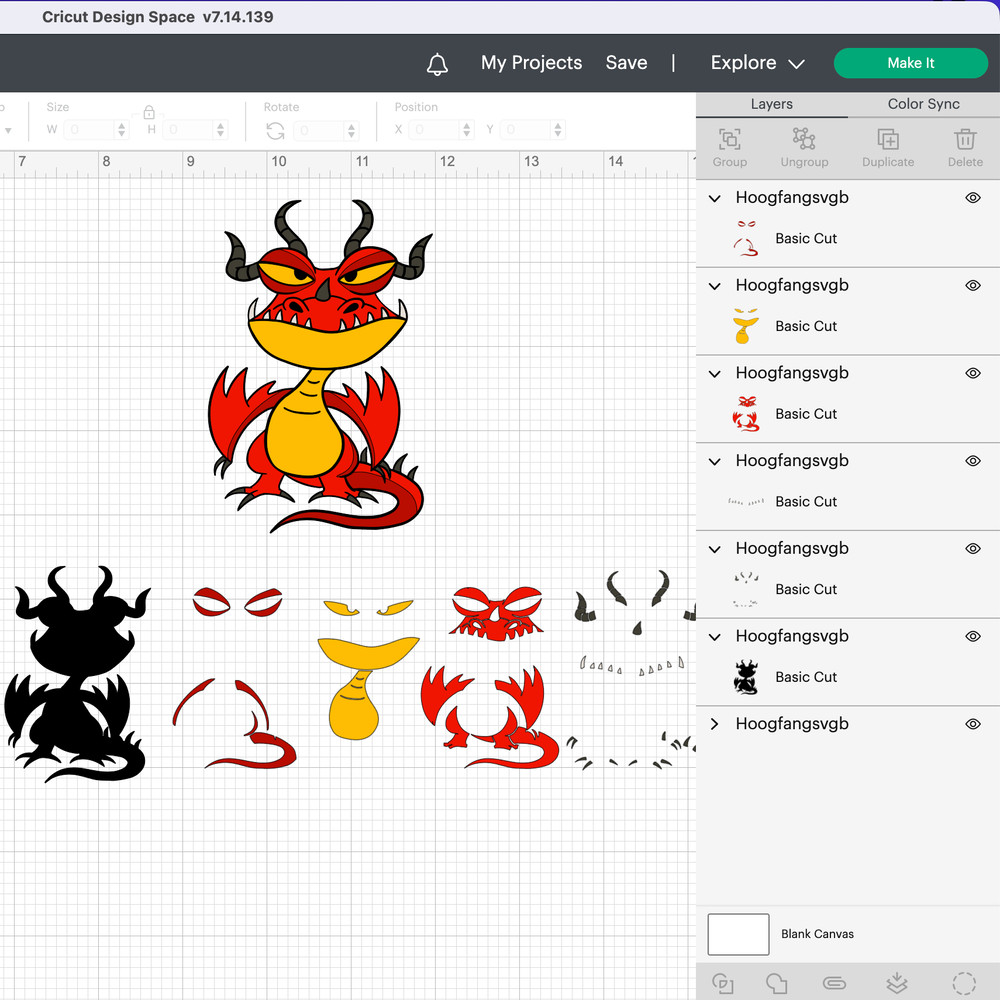
Task: Toggle visibility of the yellow-thumbnail layer group
Action: pyautogui.click(x=972, y=286)
